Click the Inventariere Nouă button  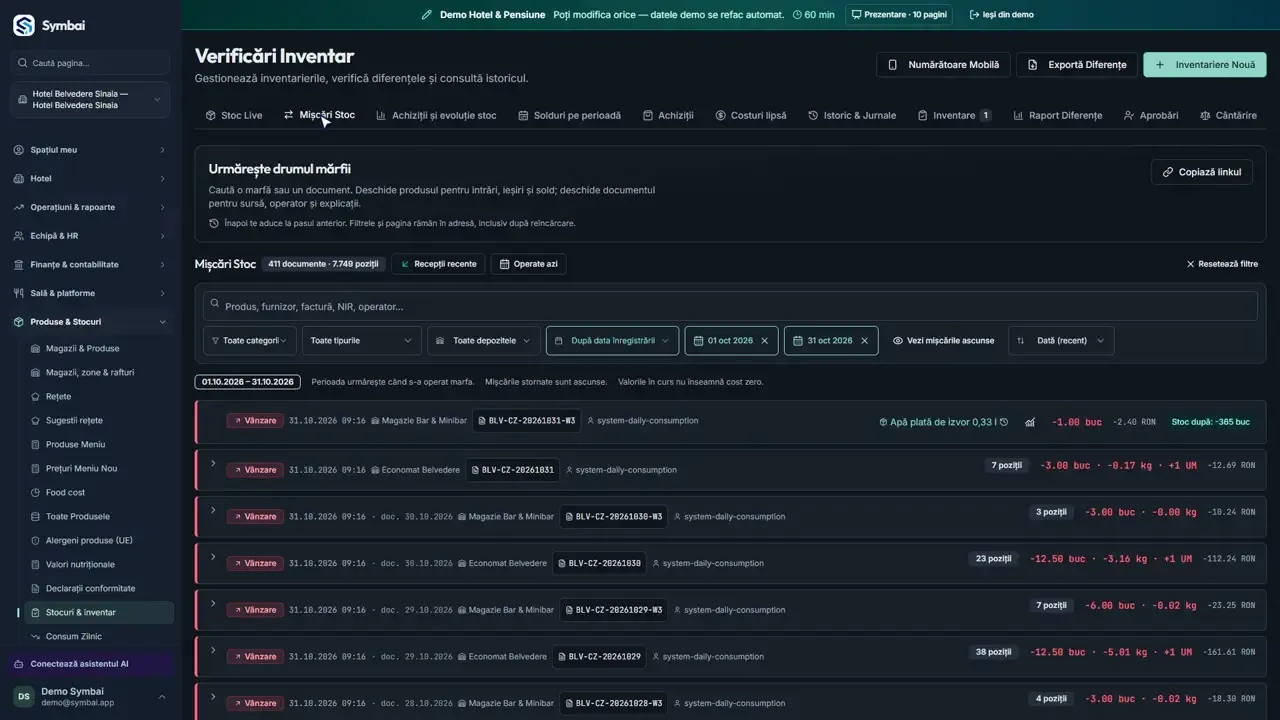(1205, 65)
